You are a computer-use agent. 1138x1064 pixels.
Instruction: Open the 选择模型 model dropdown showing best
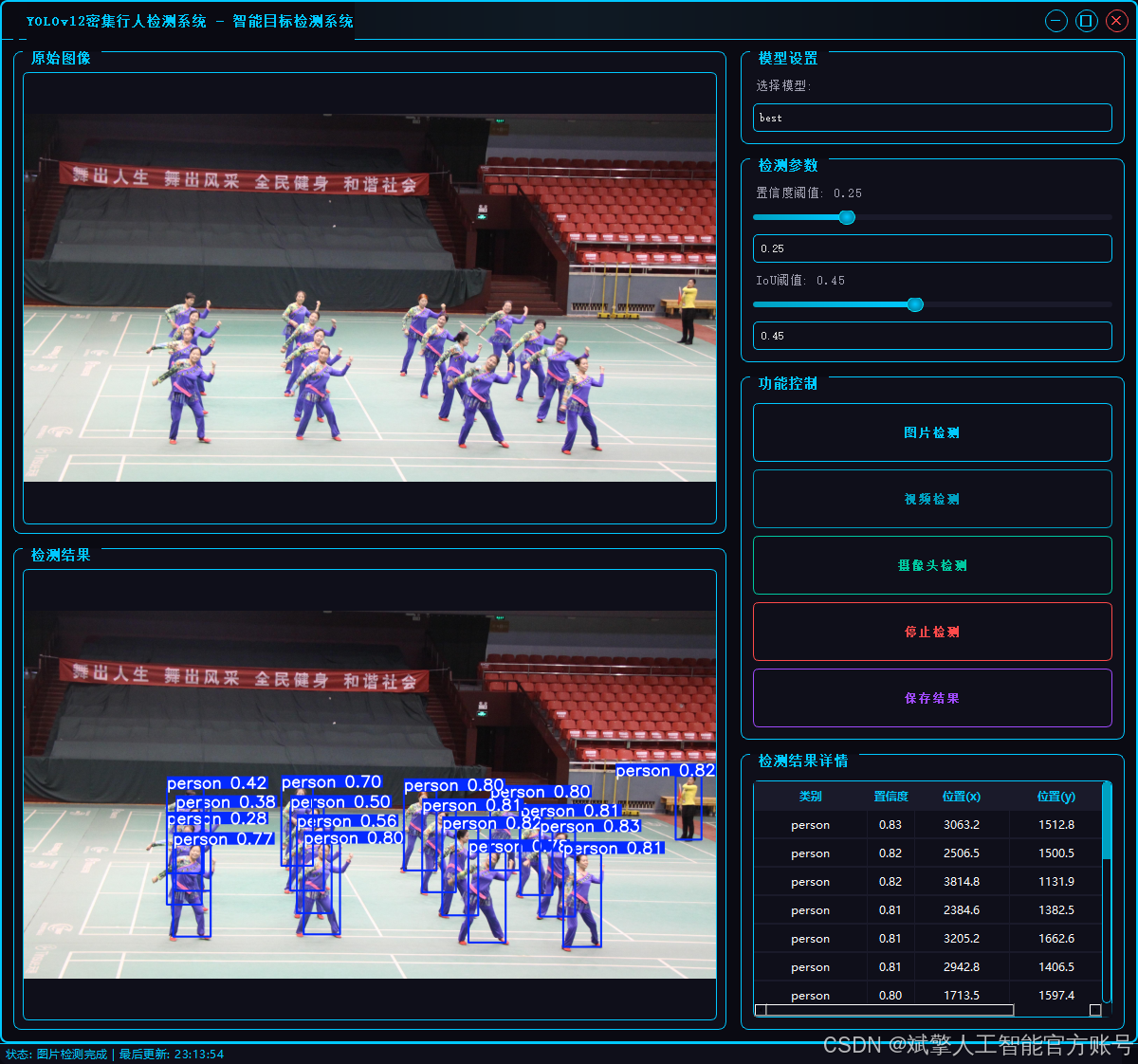[932, 118]
